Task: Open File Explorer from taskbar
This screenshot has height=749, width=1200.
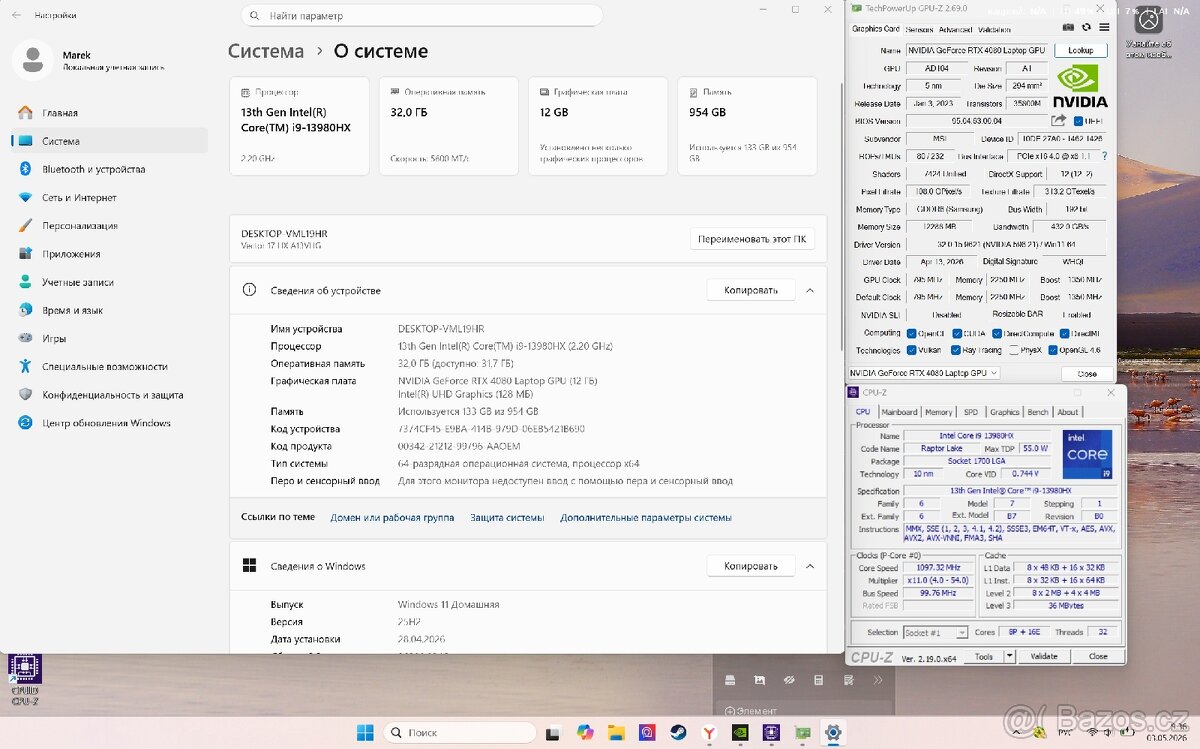Action: coord(616,732)
